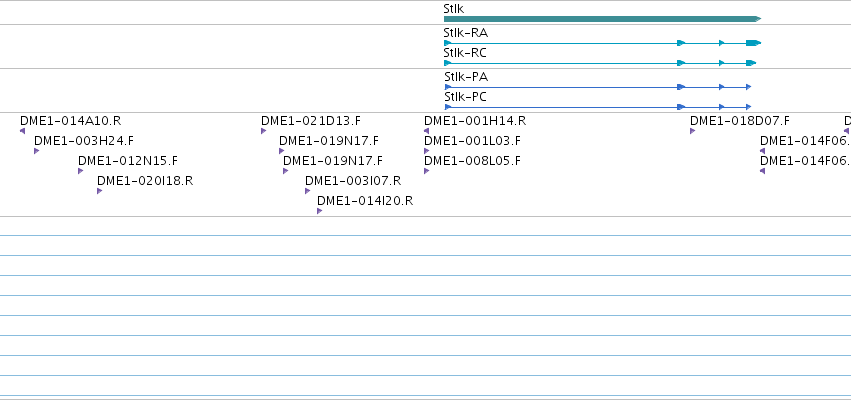Select the Stlk-PC protein label
This screenshot has height=400, width=851.
(466, 97)
